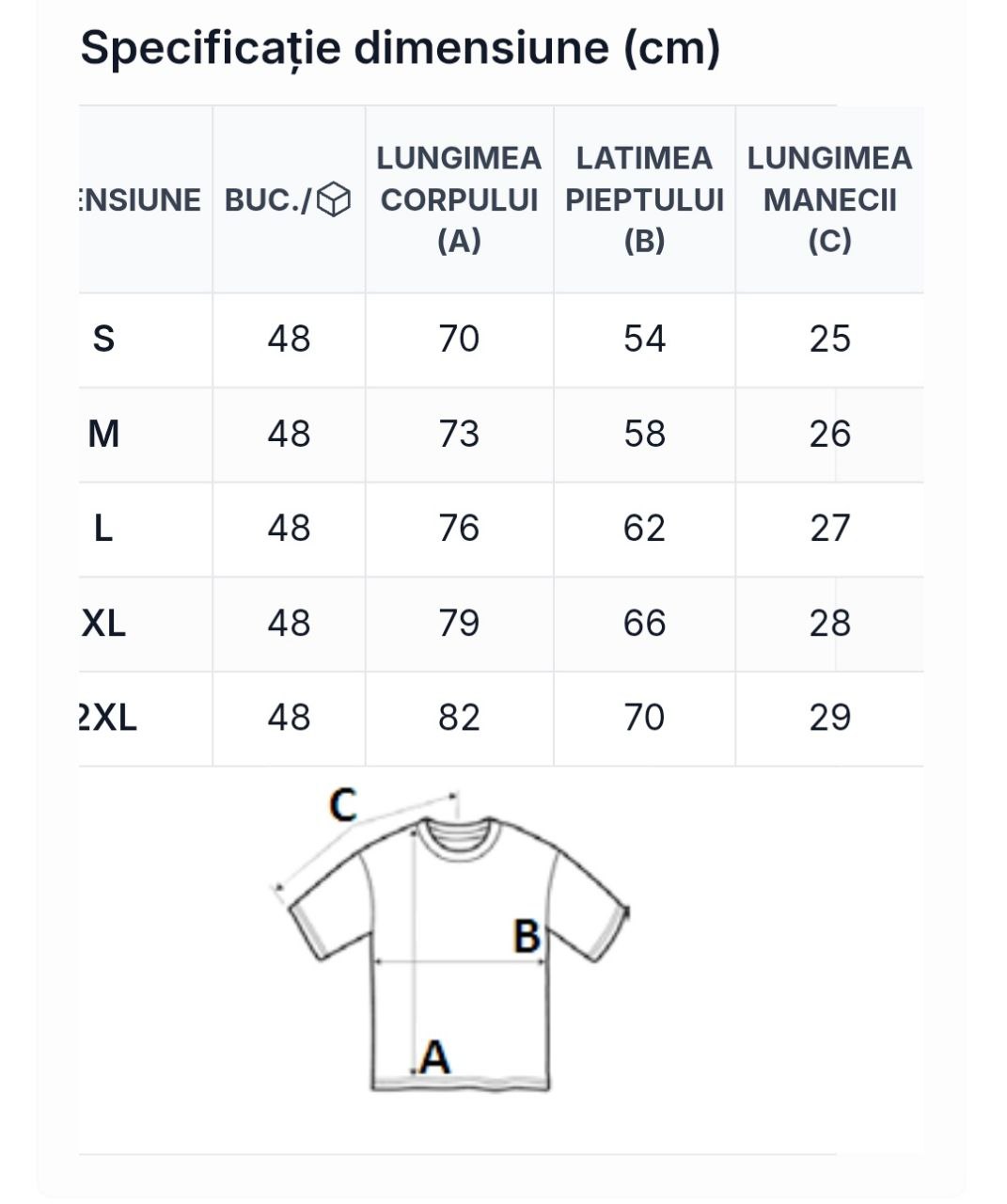Select the LUNGIMEA MANECII (C) column header

pyautogui.click(x=830, y=199)
